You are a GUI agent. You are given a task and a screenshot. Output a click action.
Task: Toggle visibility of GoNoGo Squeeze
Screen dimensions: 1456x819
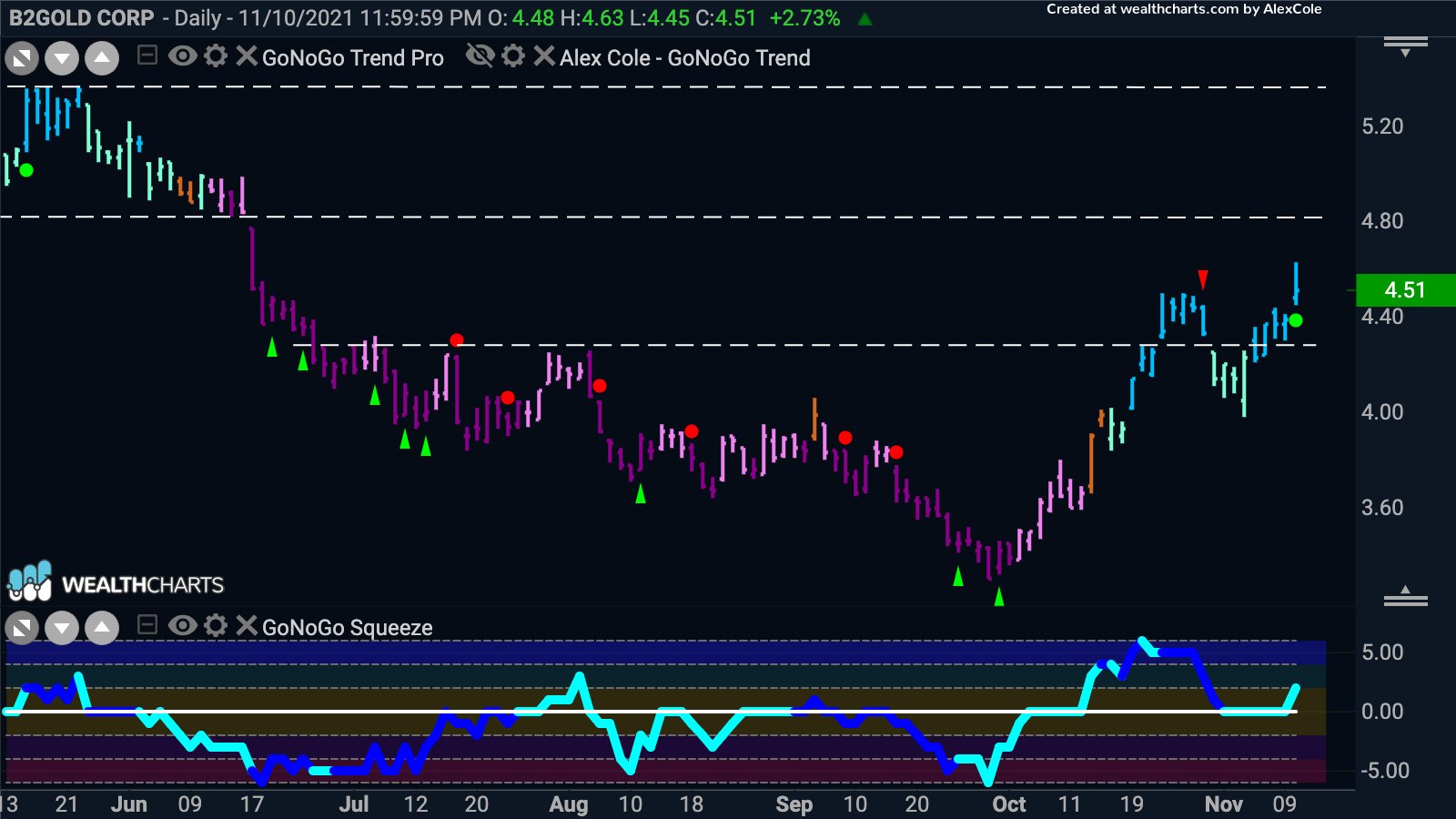tap(183, 625)
